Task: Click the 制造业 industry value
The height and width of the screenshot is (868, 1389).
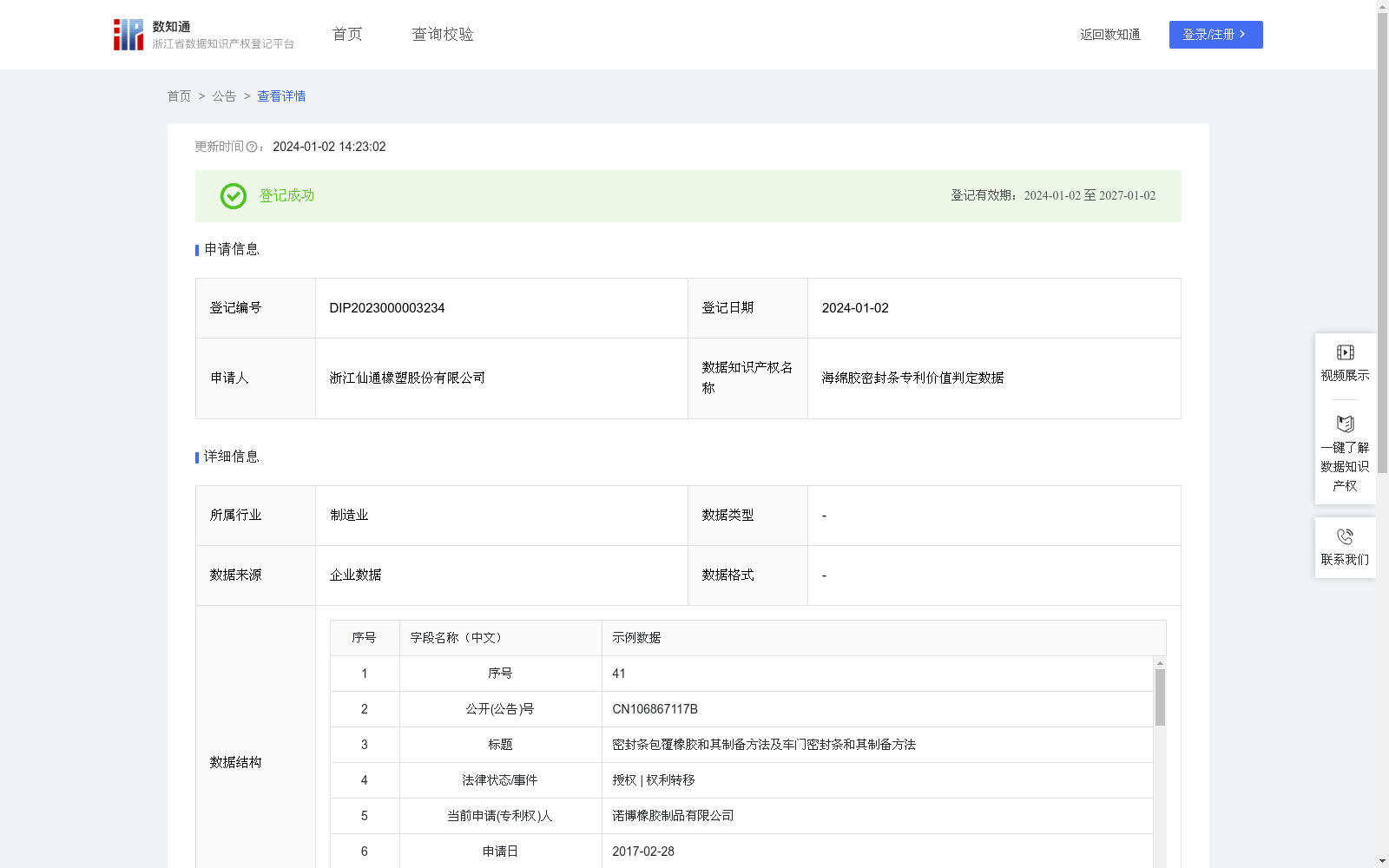Action: 349,516
